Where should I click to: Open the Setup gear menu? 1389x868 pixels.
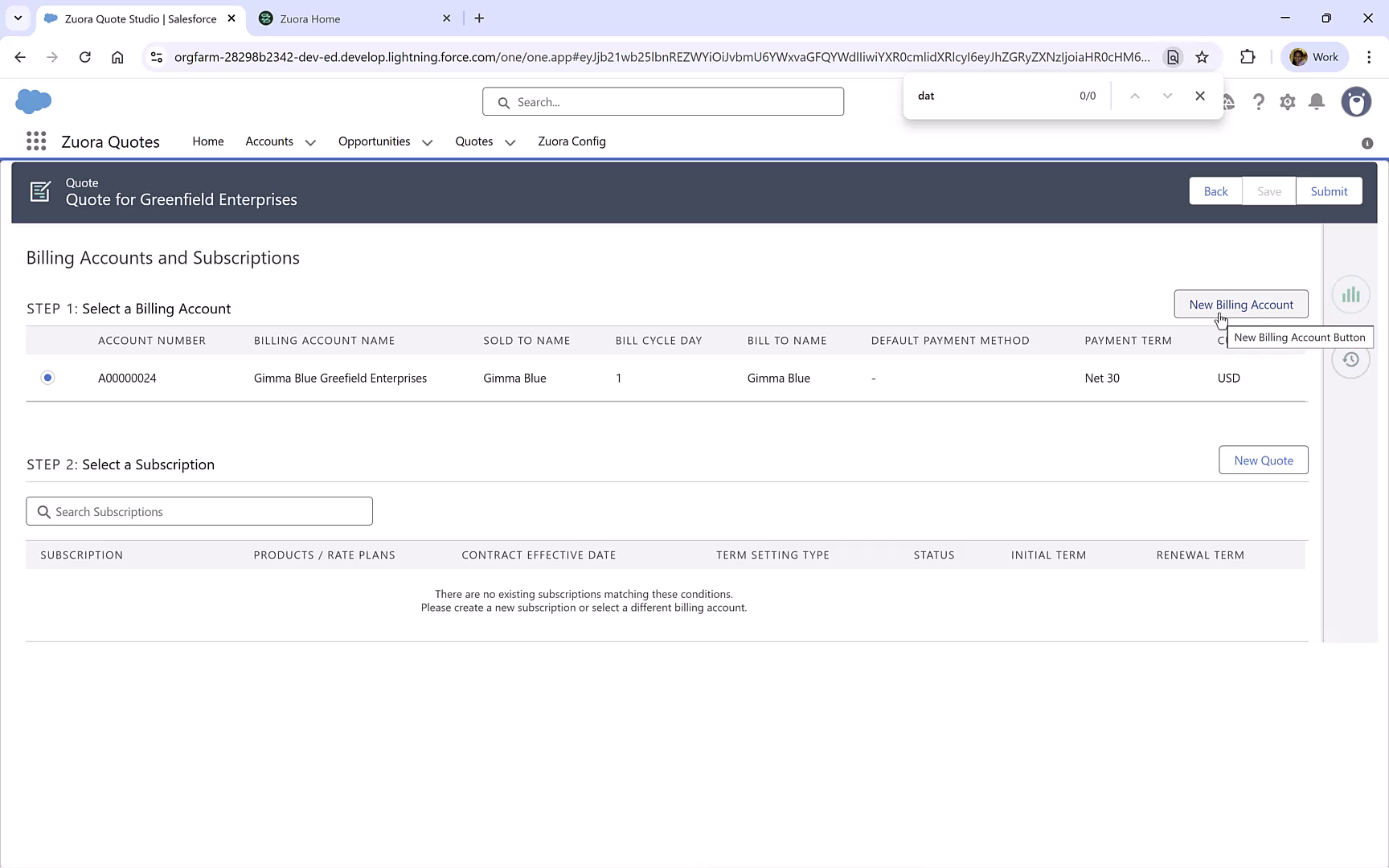click(x=1287, y=102)
